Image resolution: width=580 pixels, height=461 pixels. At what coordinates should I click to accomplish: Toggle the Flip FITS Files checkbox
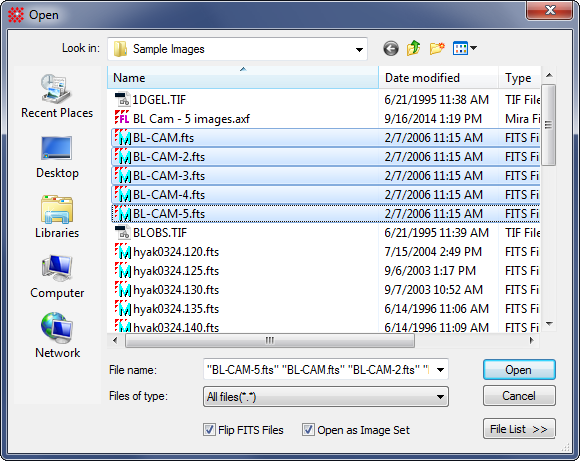point(209,430)
